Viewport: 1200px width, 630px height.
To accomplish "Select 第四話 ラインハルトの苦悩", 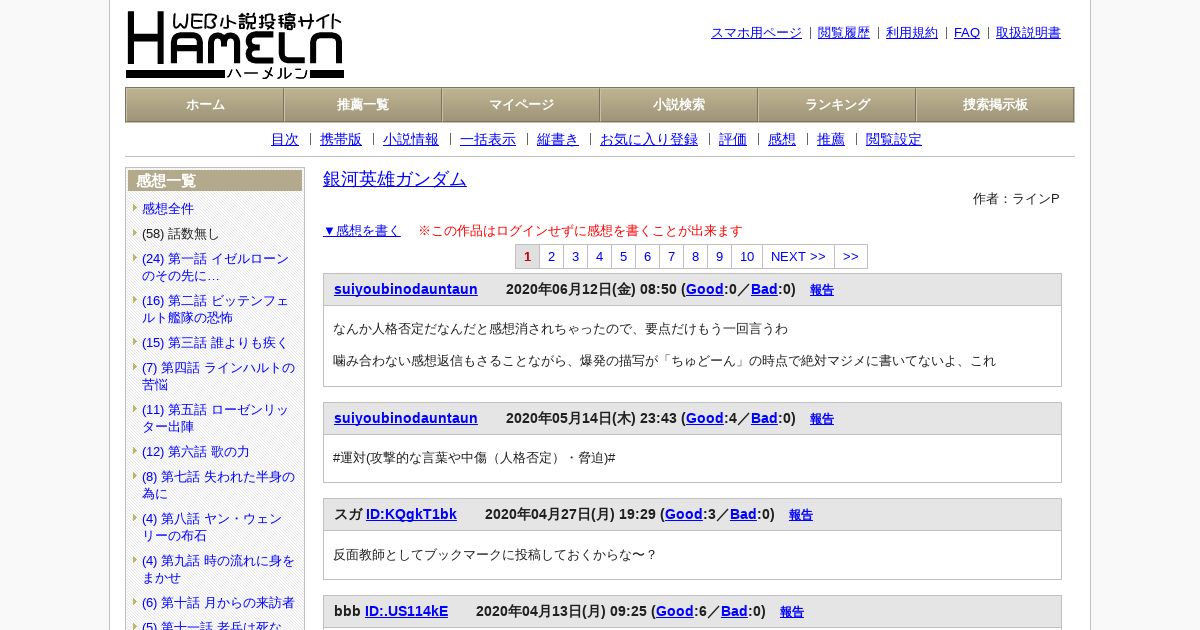I will (x=218, y=376).
